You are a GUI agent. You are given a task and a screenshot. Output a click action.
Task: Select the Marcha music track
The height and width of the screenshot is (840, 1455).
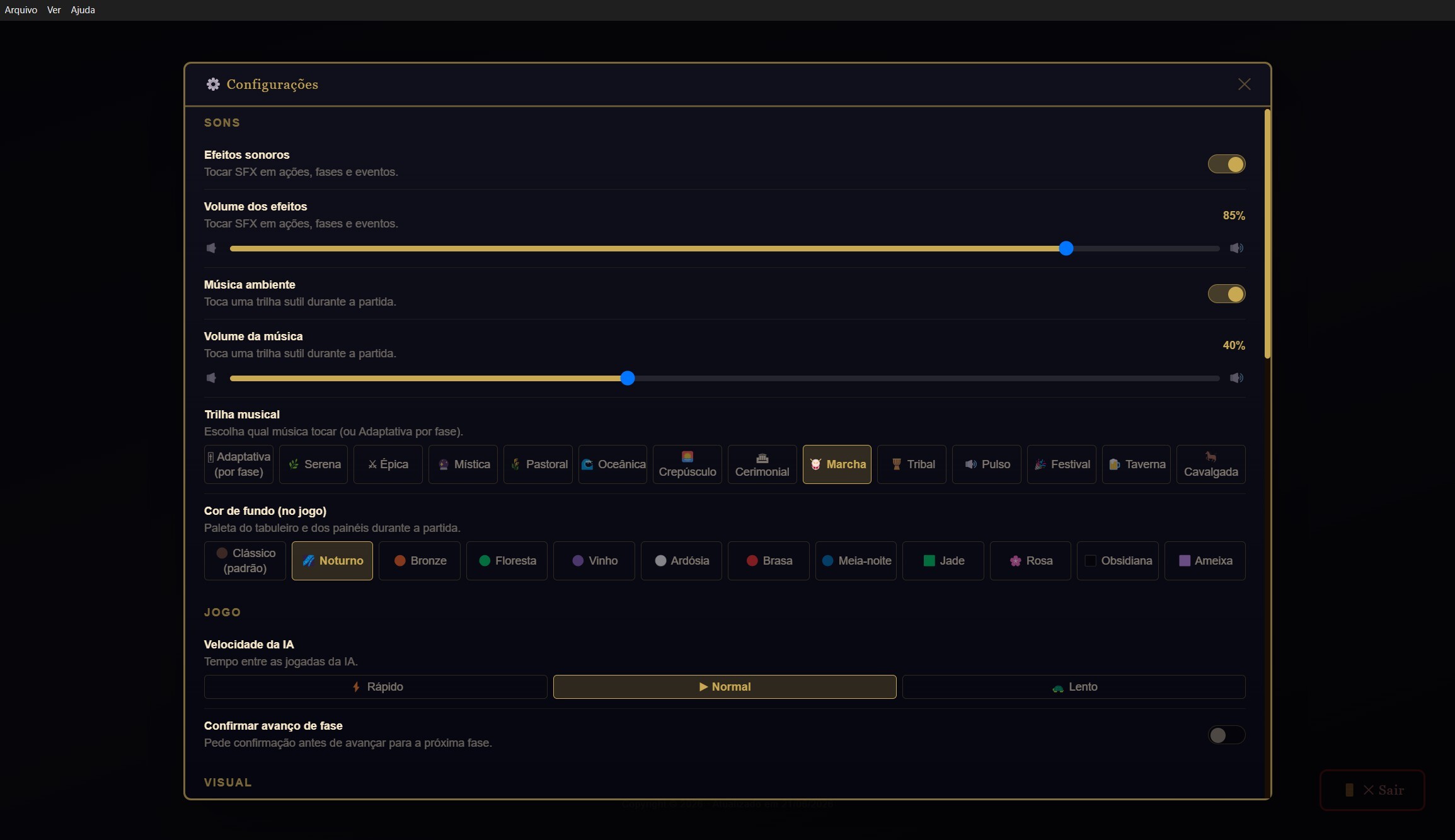(837, 464)
